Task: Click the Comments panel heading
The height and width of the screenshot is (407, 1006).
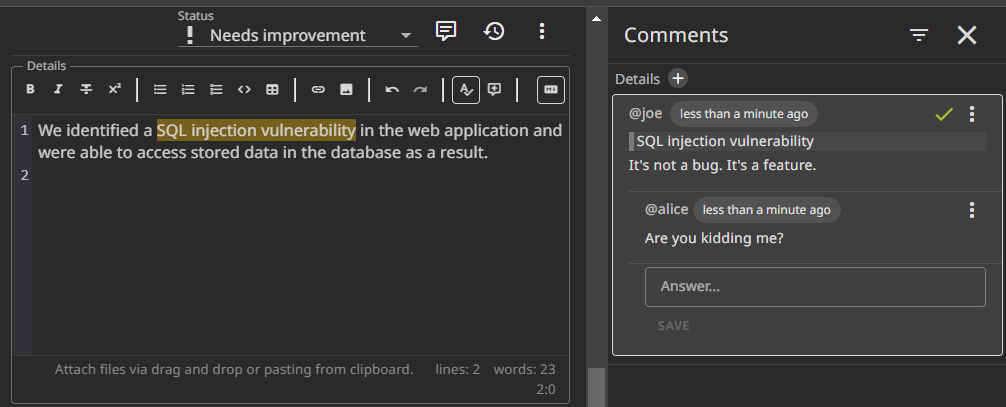Action: pyautogui.click(x=676, y=35)
